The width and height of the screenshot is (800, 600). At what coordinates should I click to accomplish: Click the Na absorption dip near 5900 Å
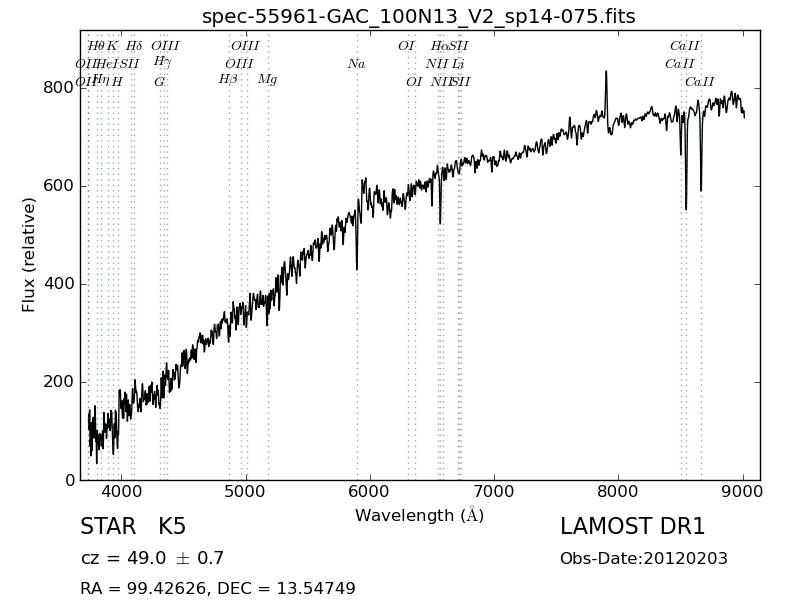click(357, 268)
